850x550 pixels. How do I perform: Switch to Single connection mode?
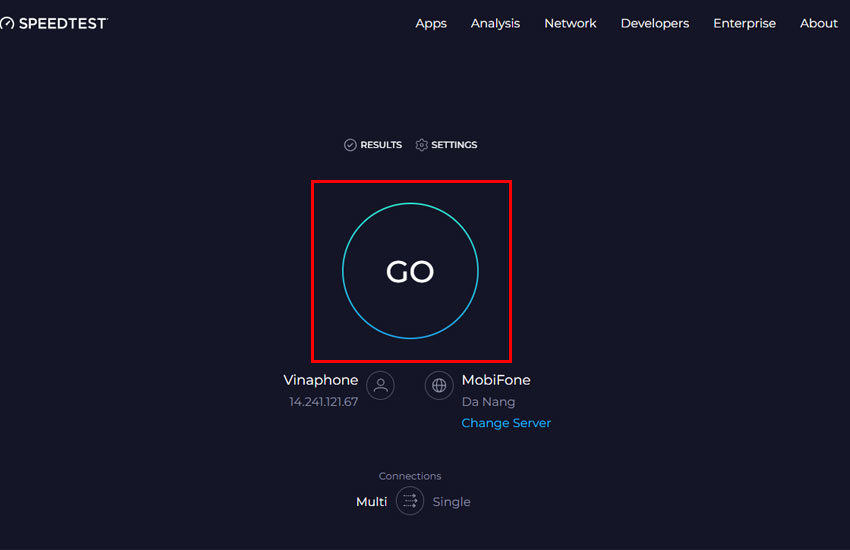point(451,502)
